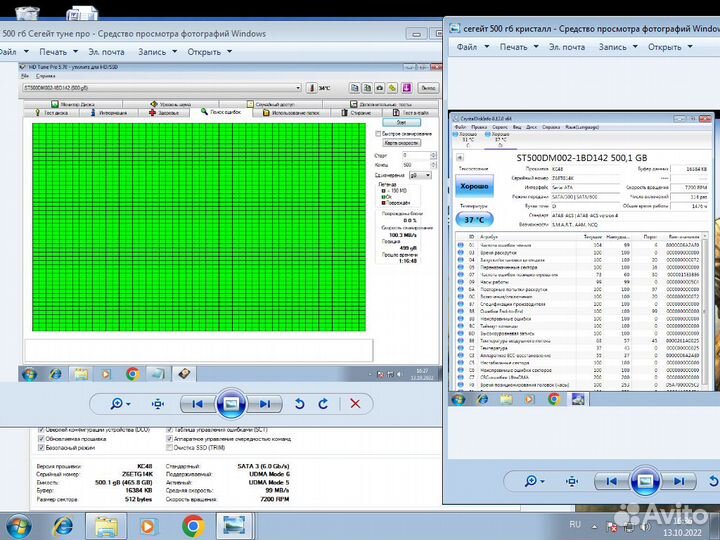Click HD Tune screenshot camera toolbar icon
The image size is (720, 540).
pos(380,88)
